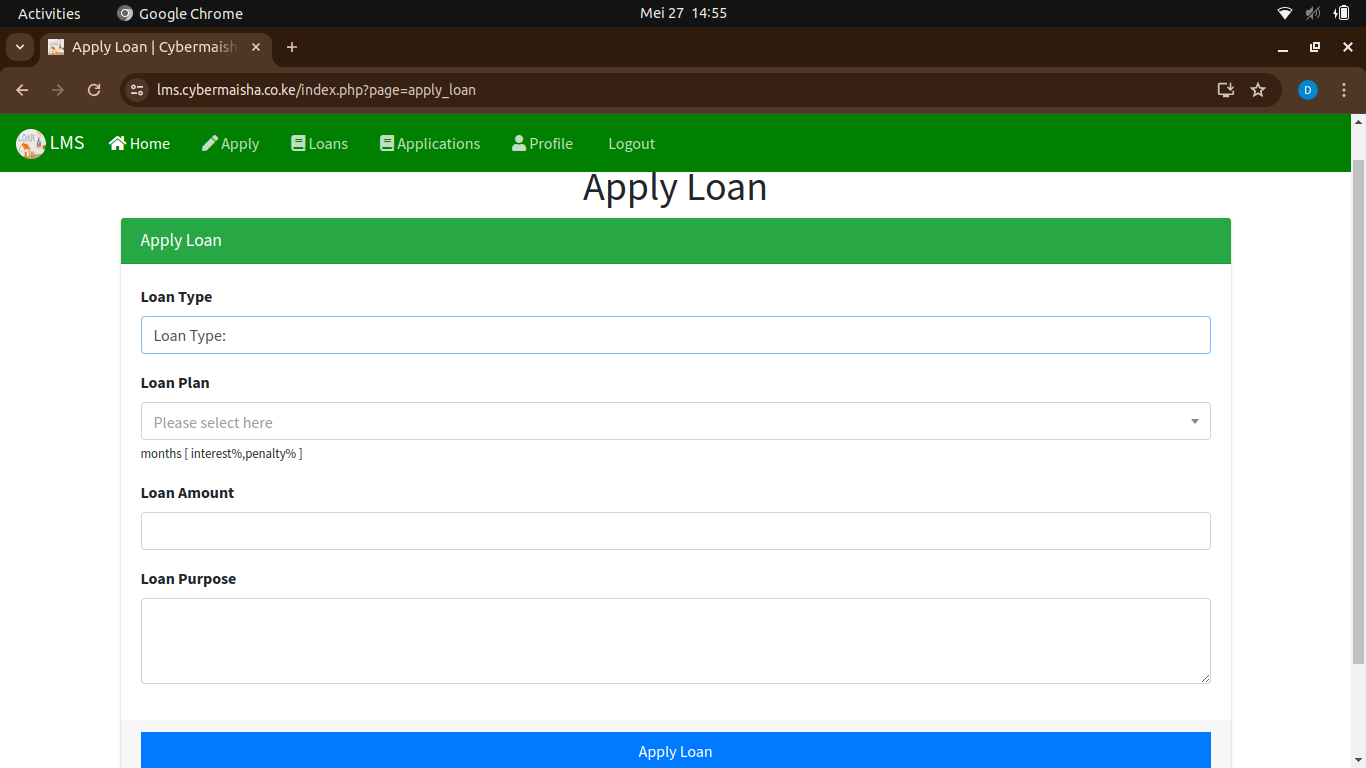Click the forward navigation arrow
Image resolution: width=1366 pixels, height=768 pixels.
[58, 90]
